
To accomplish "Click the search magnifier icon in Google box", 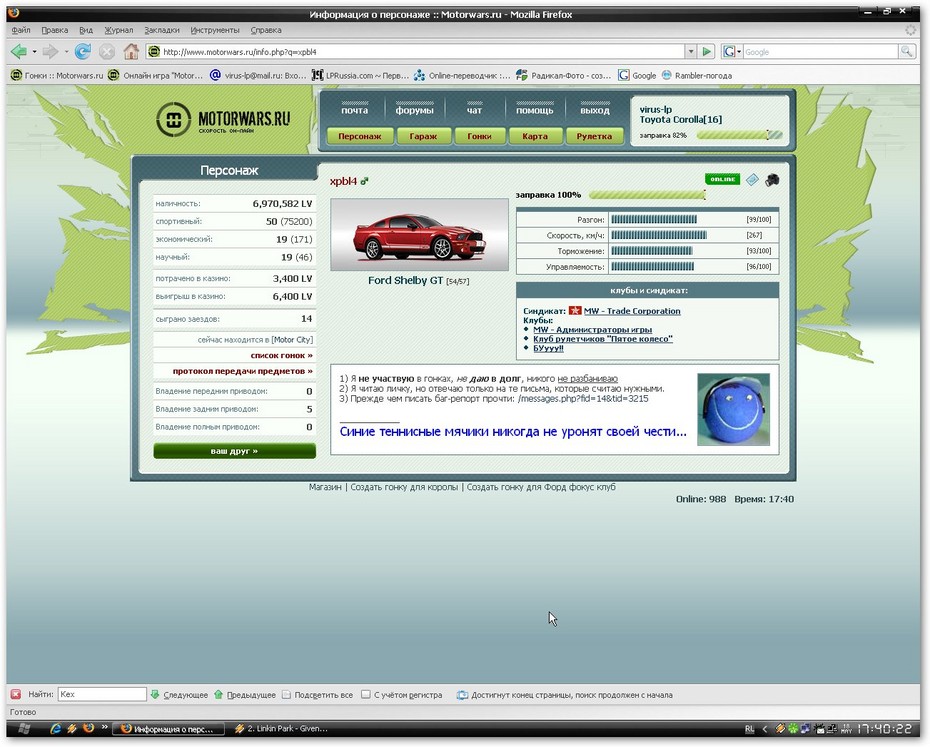I will pyautogui.click(x=906, y=51).
